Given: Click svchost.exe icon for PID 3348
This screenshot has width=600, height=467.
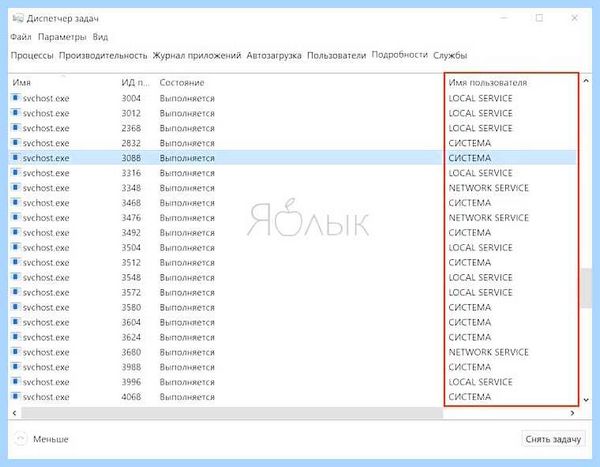Looking at the screenshot, I should click(x=15, y=187).
